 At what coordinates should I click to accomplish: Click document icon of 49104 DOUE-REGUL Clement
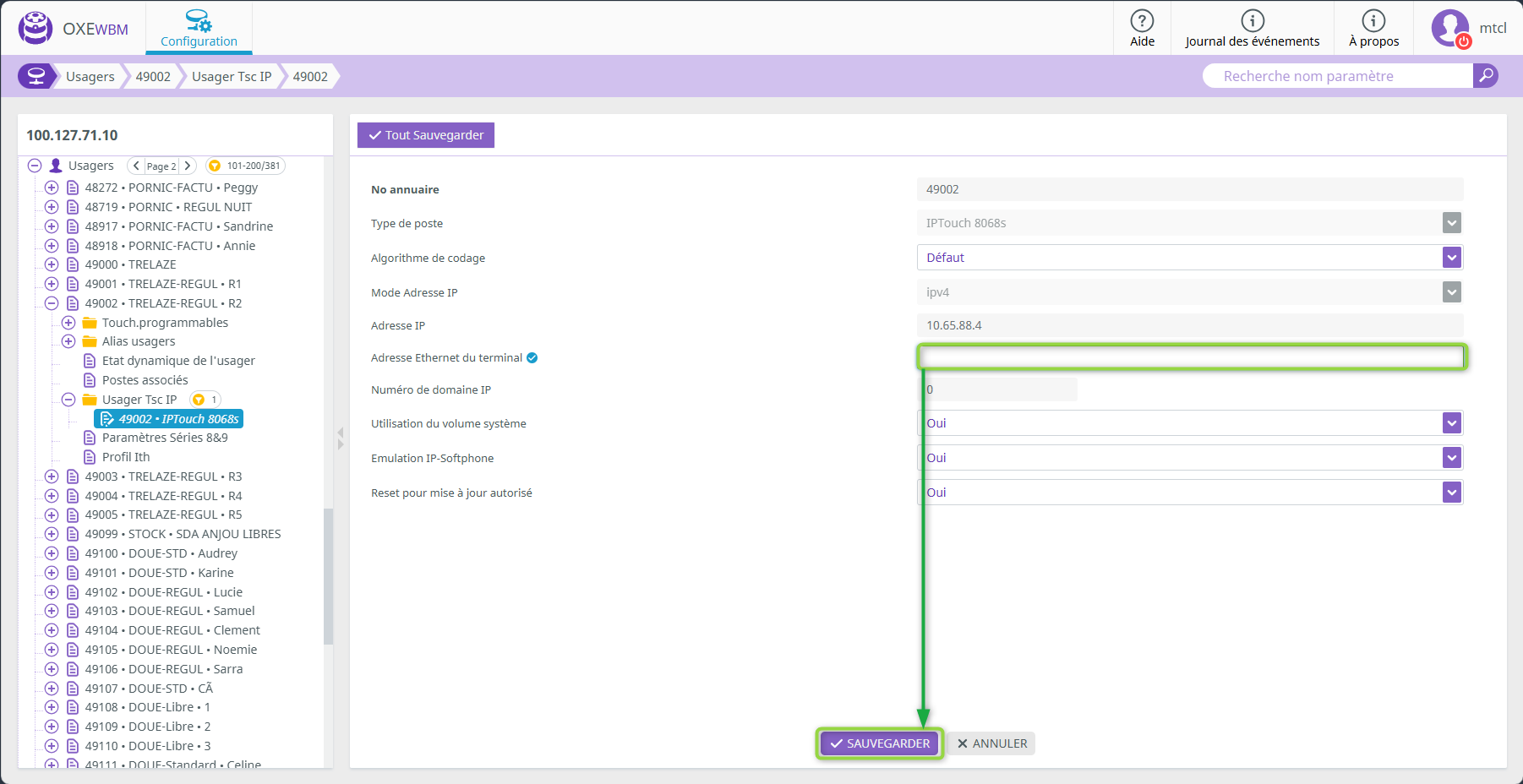pyautogui.click(x=73, y=630)
